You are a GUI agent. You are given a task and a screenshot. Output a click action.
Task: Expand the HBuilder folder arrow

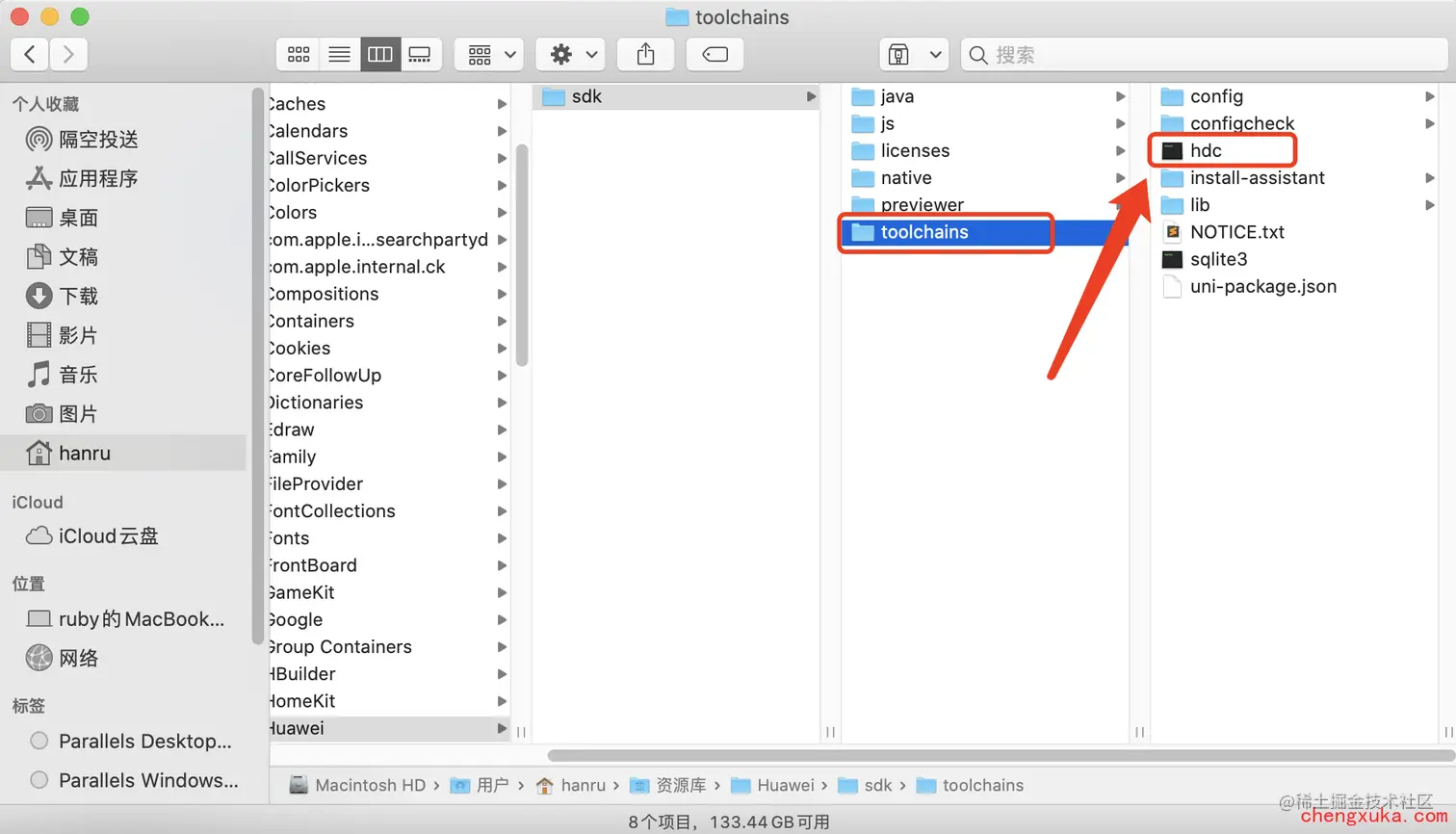click(x=502, y=674)
